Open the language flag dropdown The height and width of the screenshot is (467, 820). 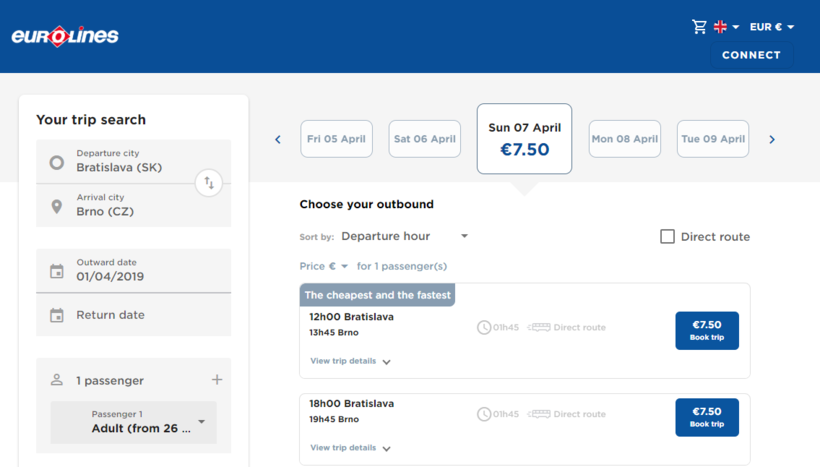tap(726, 27)
